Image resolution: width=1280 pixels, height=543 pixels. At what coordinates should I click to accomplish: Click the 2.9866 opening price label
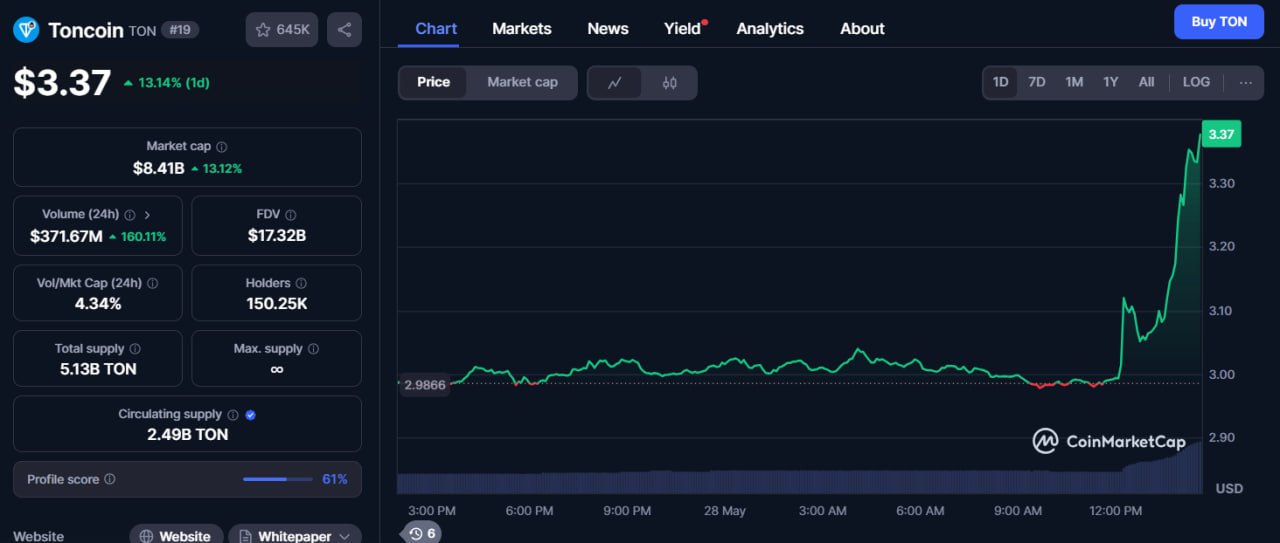[425, 383]
